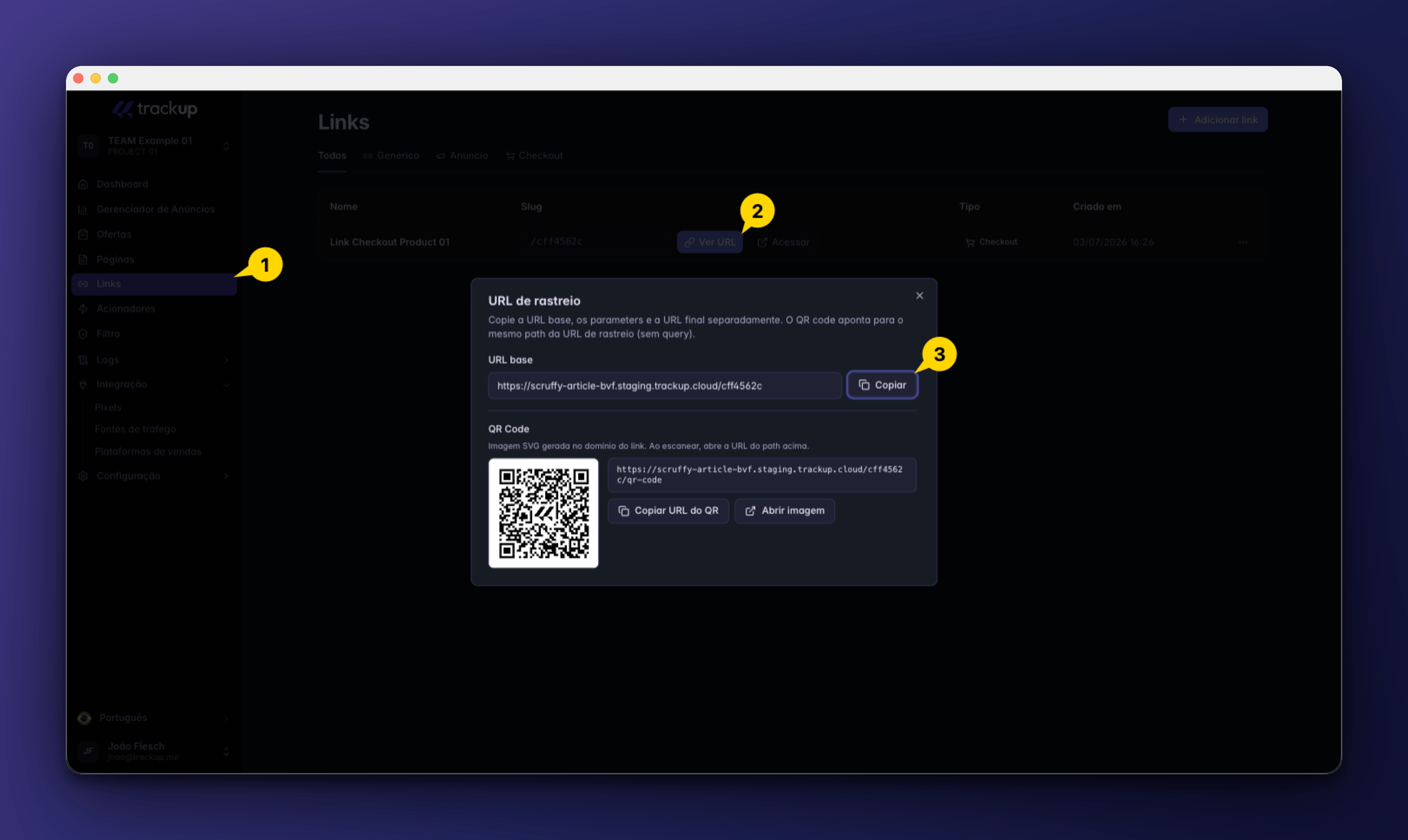1408x840 pixels.
Task: Click the Ver URL button
Action: tap(710, 242)
